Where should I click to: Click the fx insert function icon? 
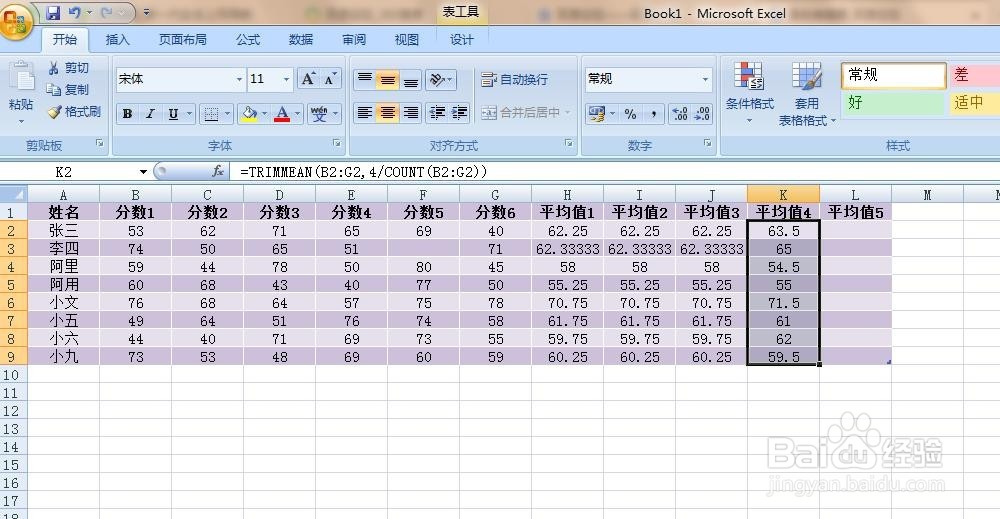(217, 171)
